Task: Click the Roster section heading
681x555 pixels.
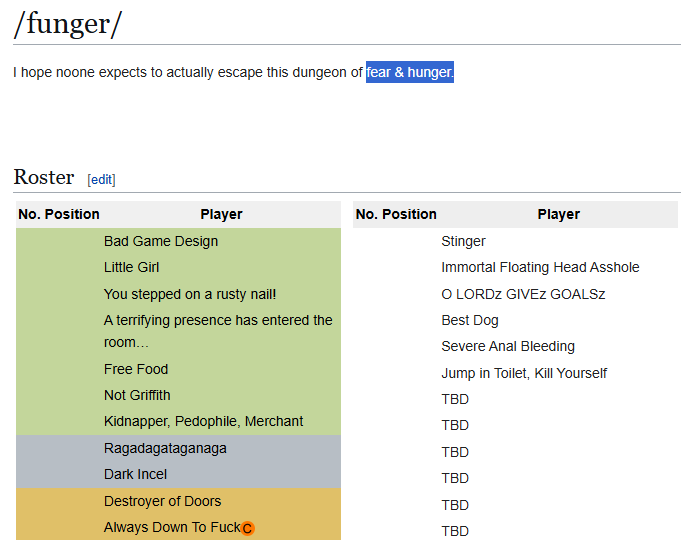Action: pos(43,177)
